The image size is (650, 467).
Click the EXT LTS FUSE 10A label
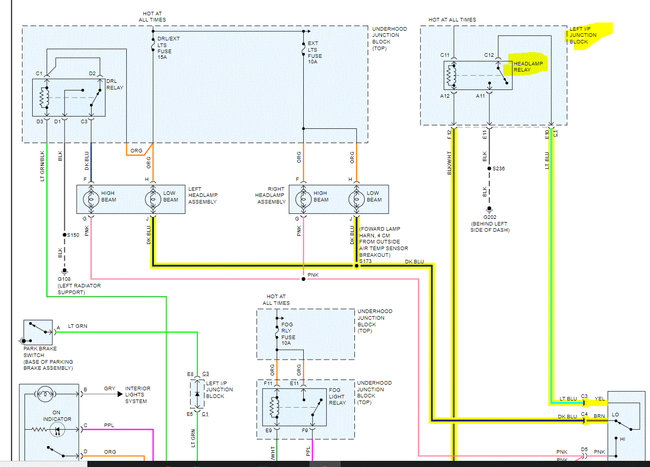pyautogui.click(x=315, y=52)
